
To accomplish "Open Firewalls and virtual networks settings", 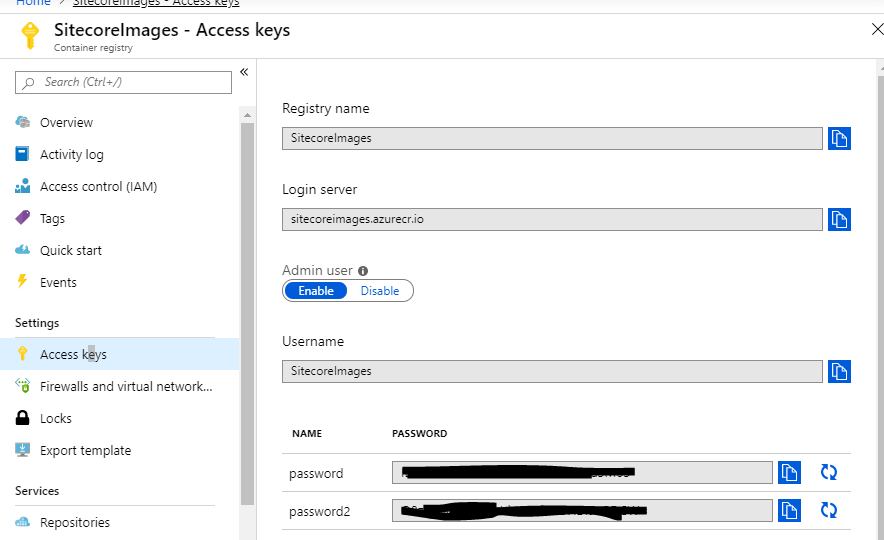I will (125, 386).
